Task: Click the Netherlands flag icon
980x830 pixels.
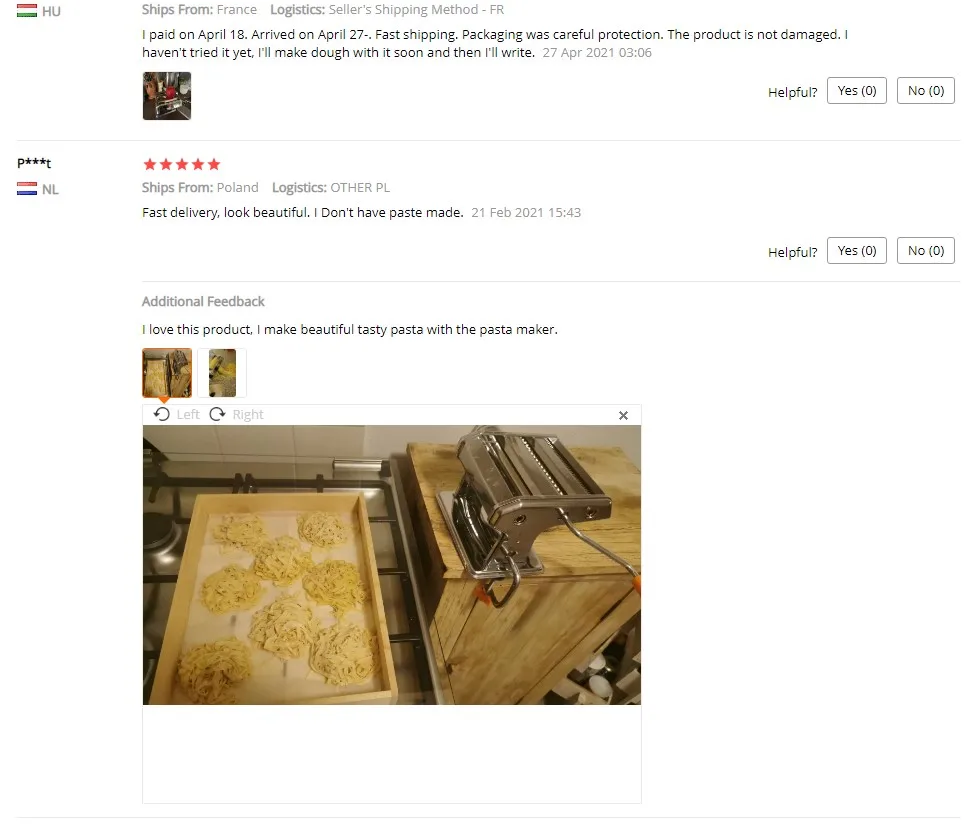Action: pos(26,189)
